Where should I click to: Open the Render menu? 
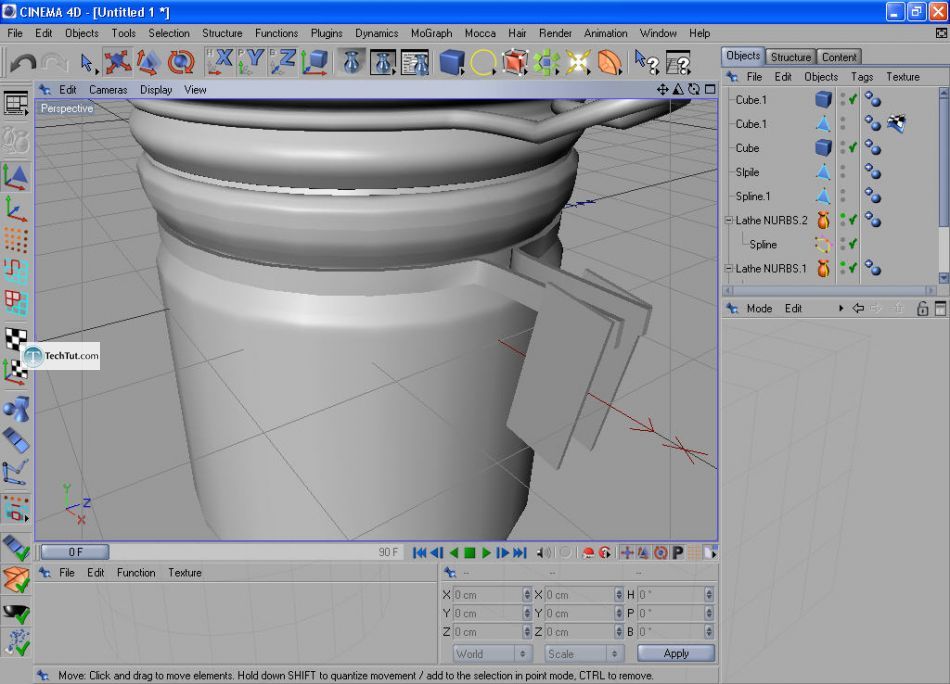pos(555,33)
